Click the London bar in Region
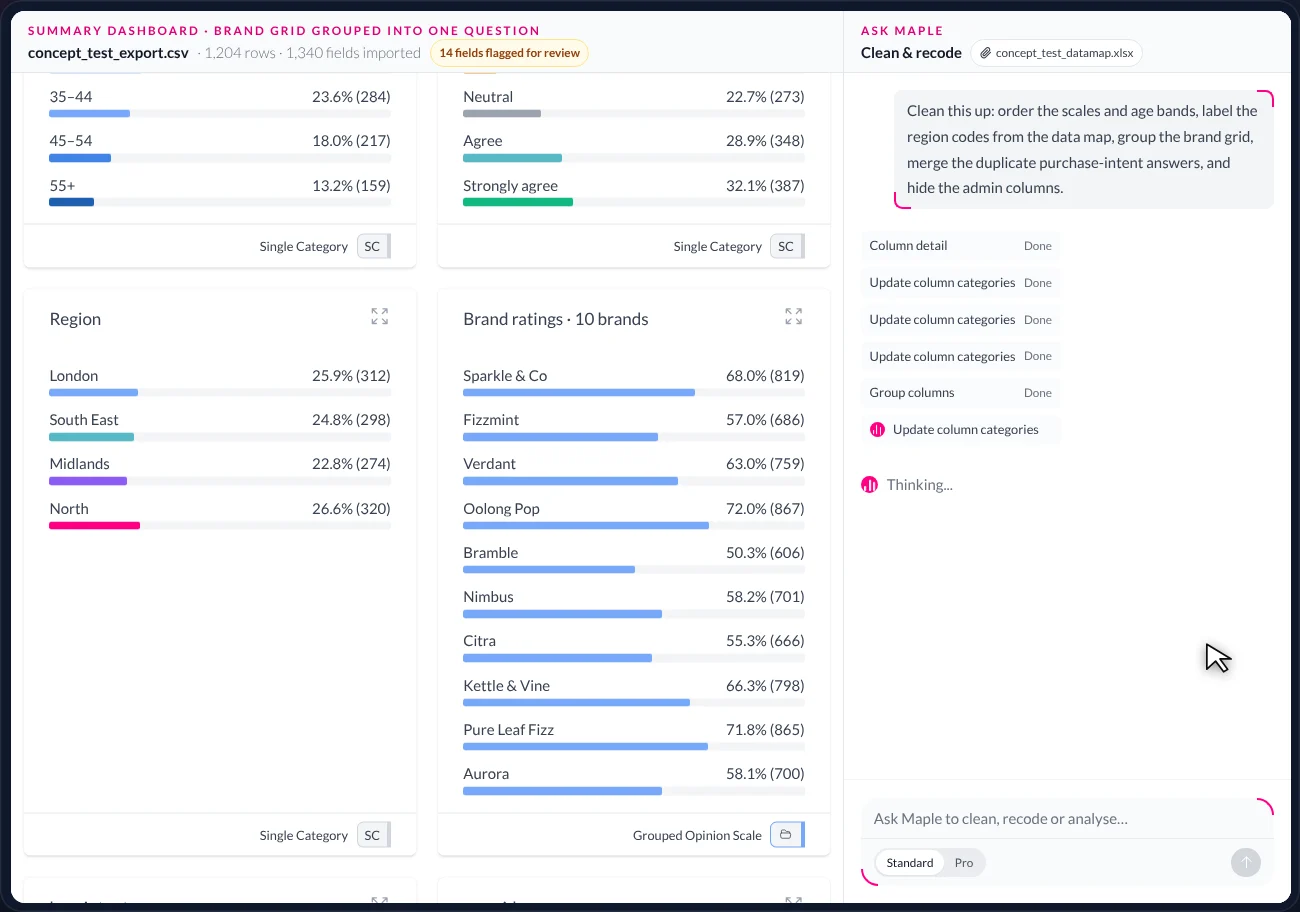This screenshot has height=912, width=1300. pyautogui.click(x=93, y=393)
